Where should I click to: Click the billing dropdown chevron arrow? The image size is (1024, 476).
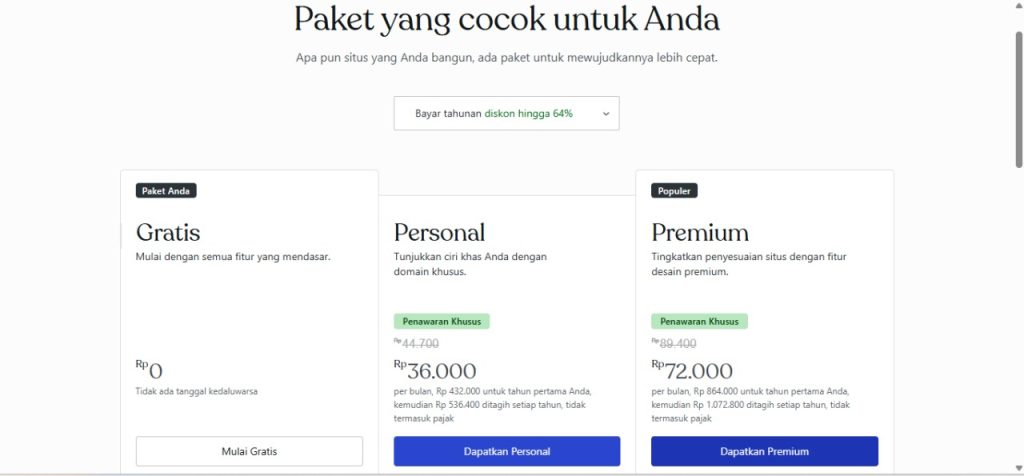point(605,114)
